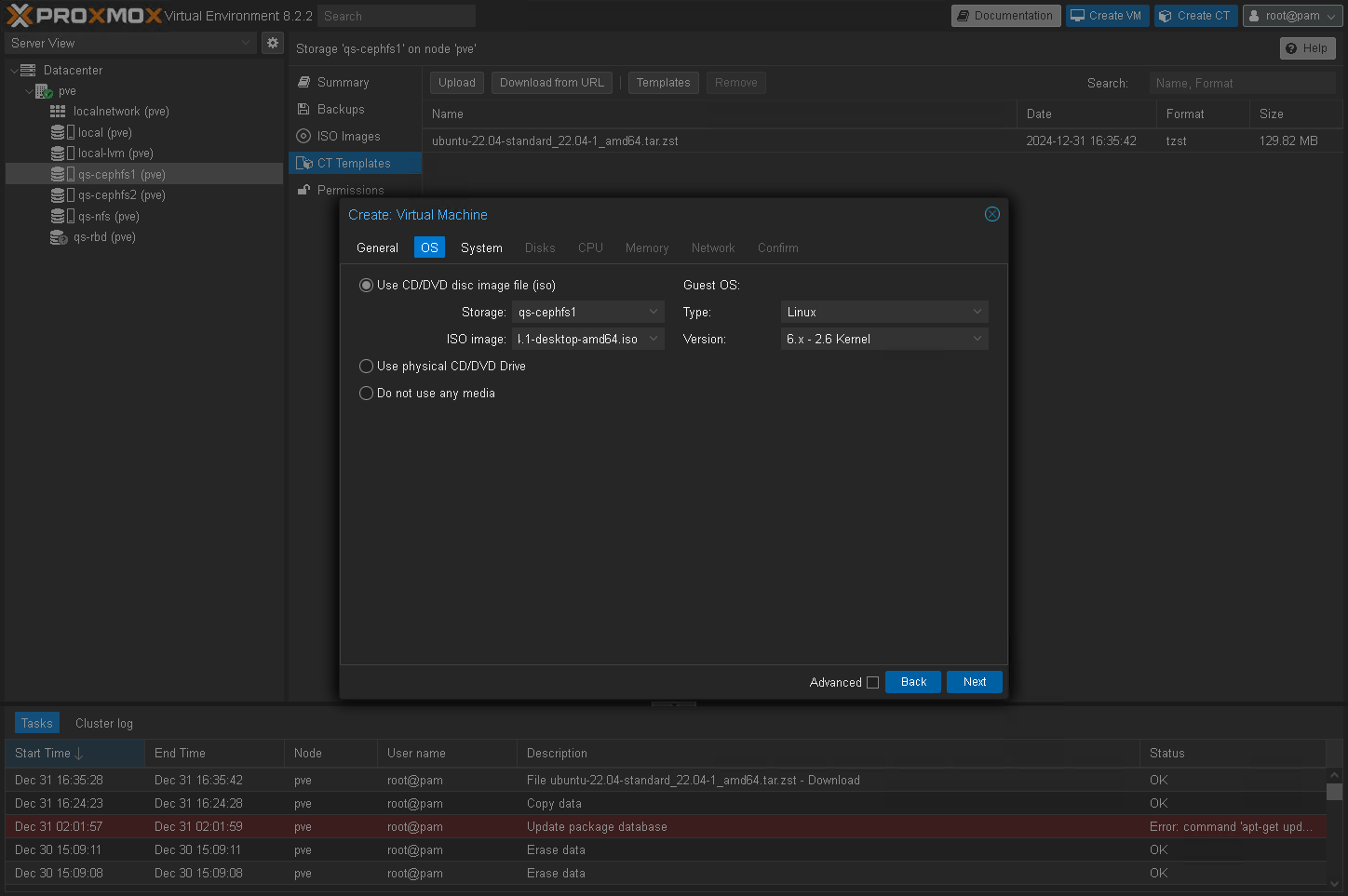1348x896 pixels.
Task: Close the Create Virtual Machine dialog
Action: coord(992,214)
